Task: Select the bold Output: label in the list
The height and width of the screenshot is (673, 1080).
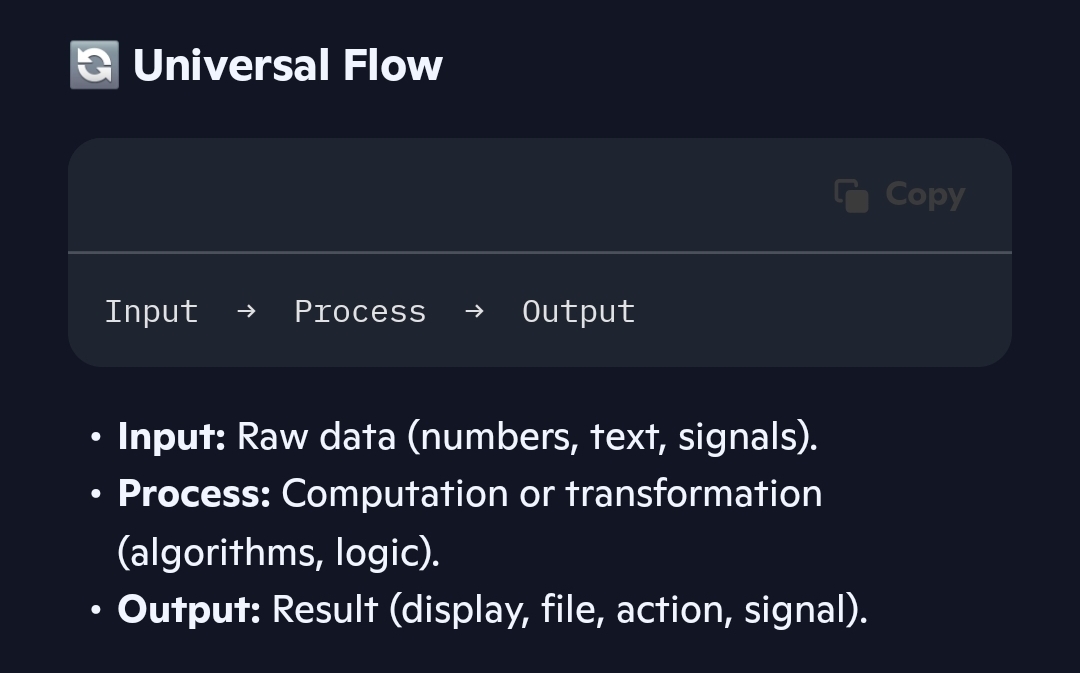Action: point(189,609)
